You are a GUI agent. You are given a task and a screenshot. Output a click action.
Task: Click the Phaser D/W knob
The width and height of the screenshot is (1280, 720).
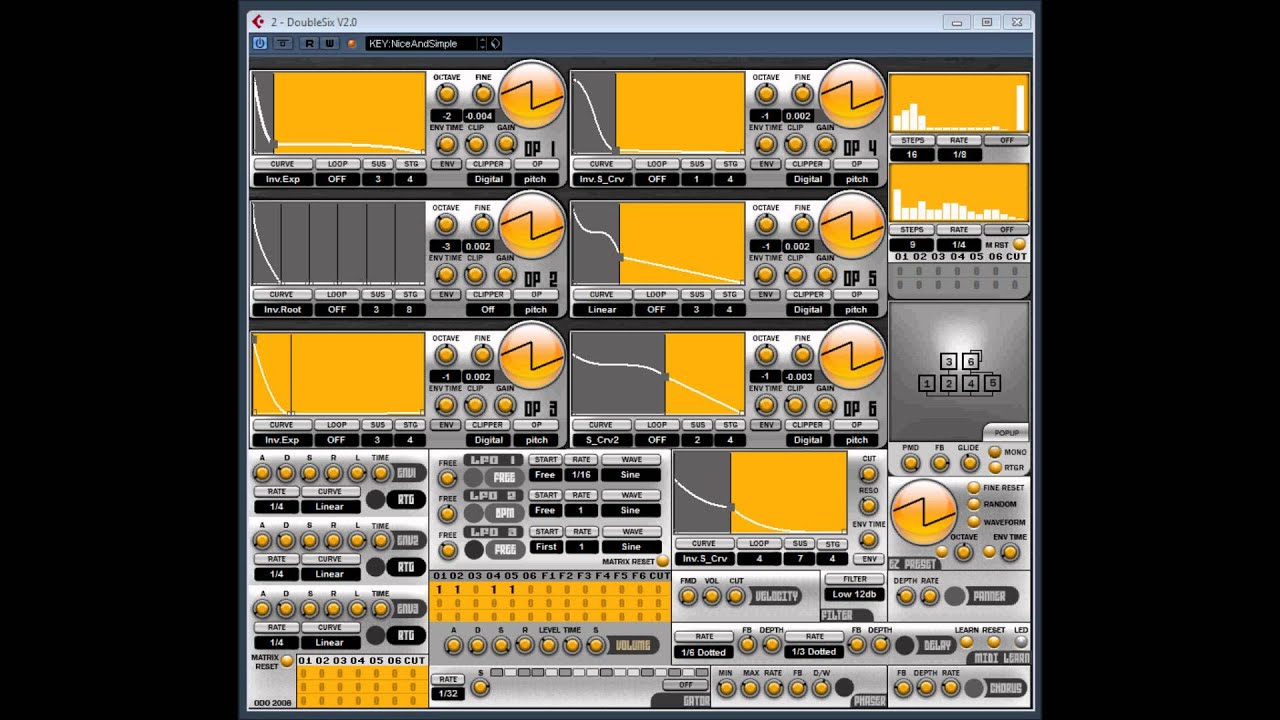tap(821, 688)
